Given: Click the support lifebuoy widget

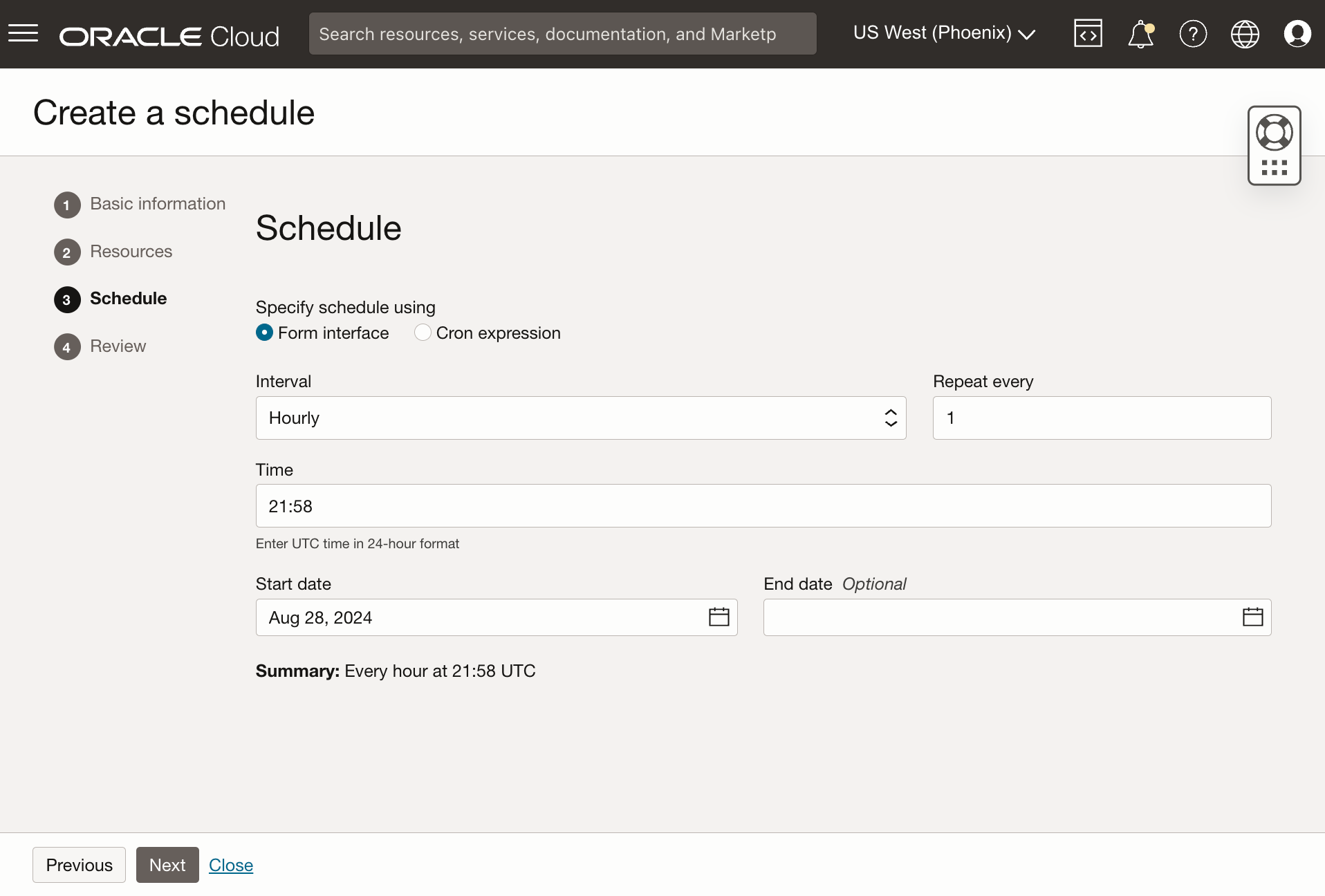Looking at the screenshot, I should 1274,133.
